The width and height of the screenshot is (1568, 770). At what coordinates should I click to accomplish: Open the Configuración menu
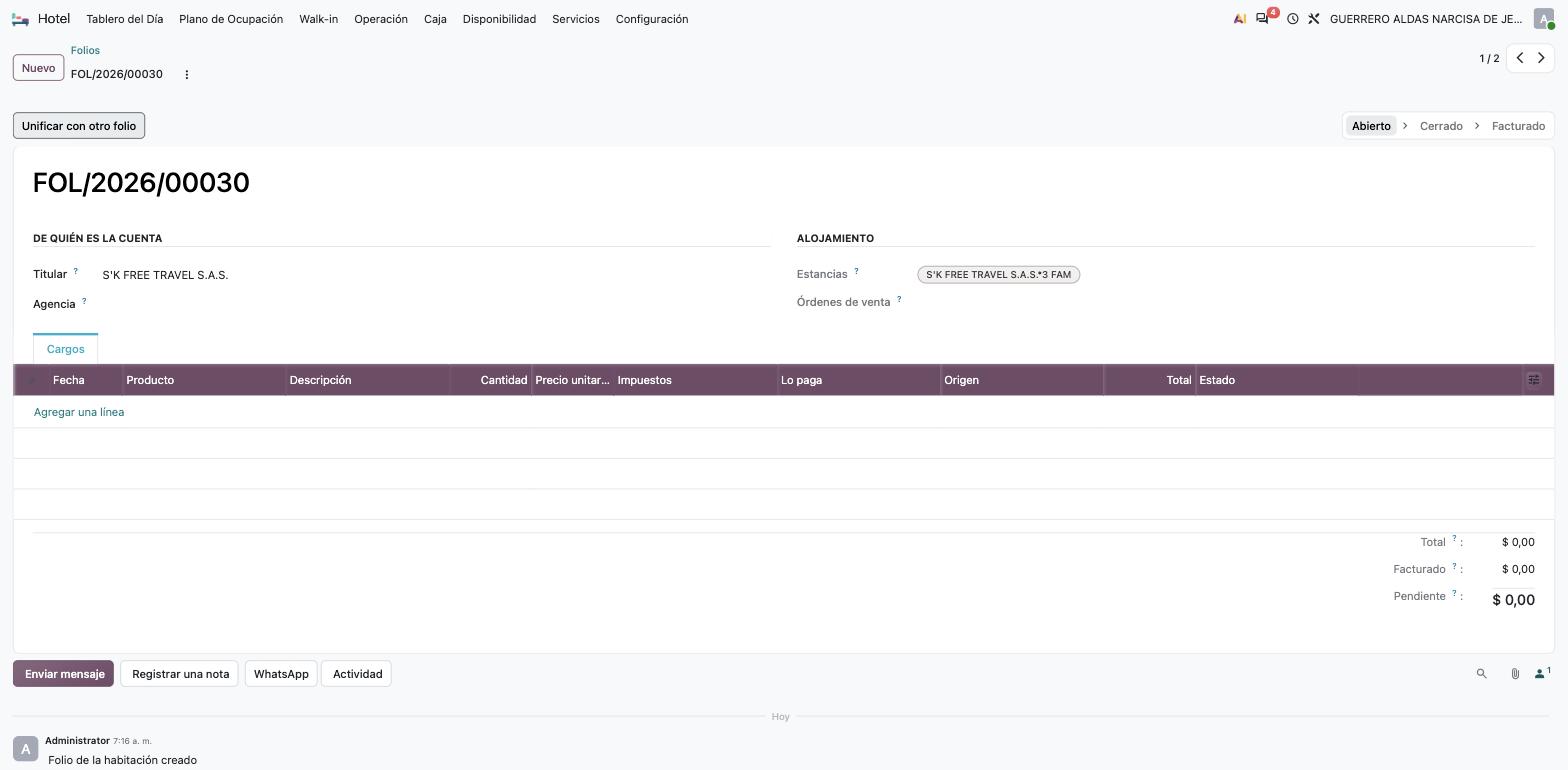click(652, 19)
